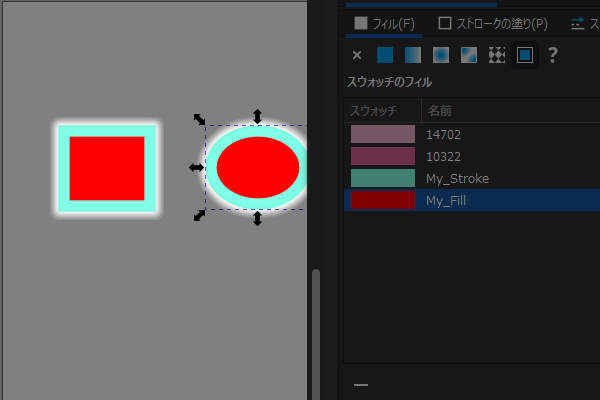Select the Radial gradient fill icon
The height and width of the screenshot is (400, 600).
pos(441,55)
